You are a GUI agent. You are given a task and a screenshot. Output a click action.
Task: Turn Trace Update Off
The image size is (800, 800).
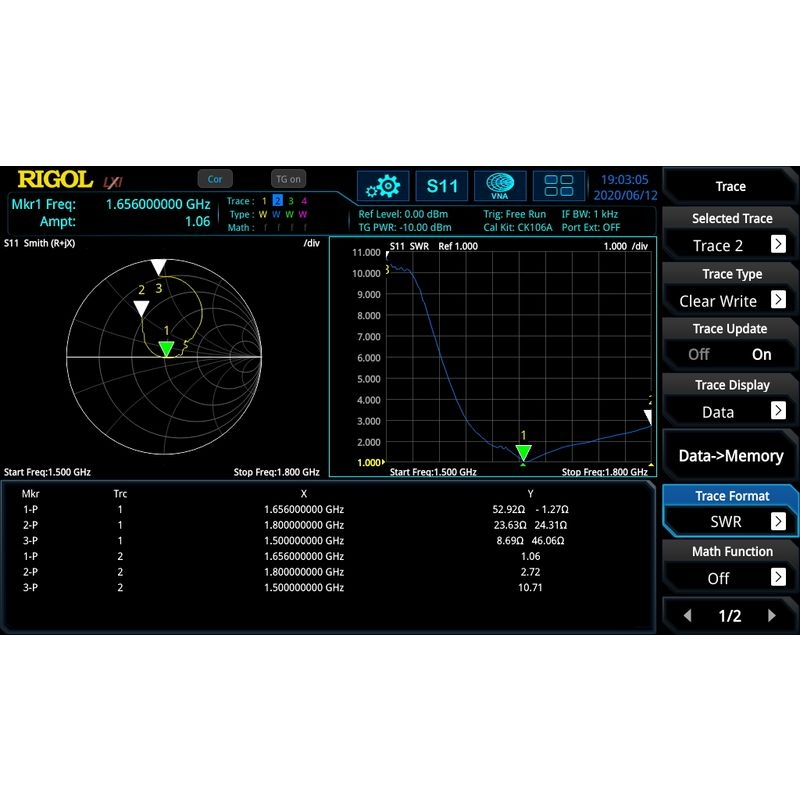click(x=698, y=354)
